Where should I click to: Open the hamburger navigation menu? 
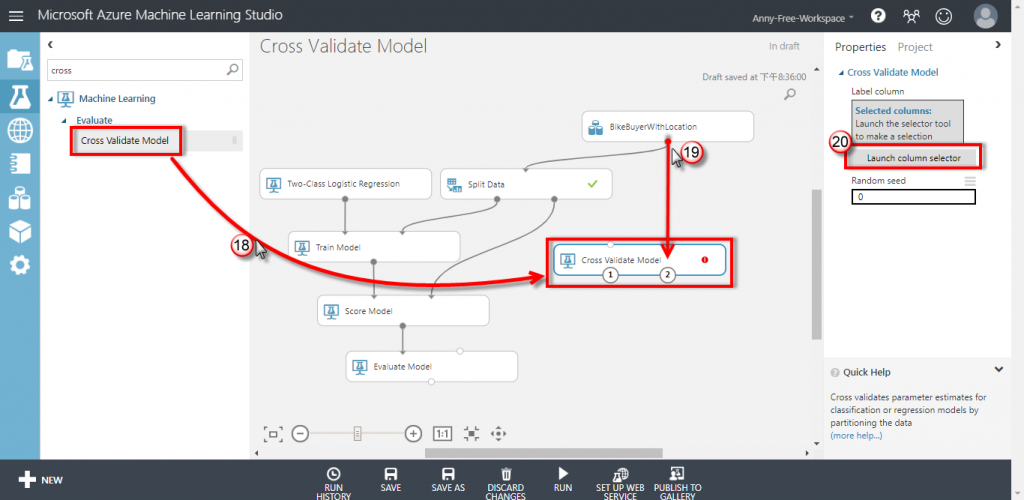tap(16, 16)
